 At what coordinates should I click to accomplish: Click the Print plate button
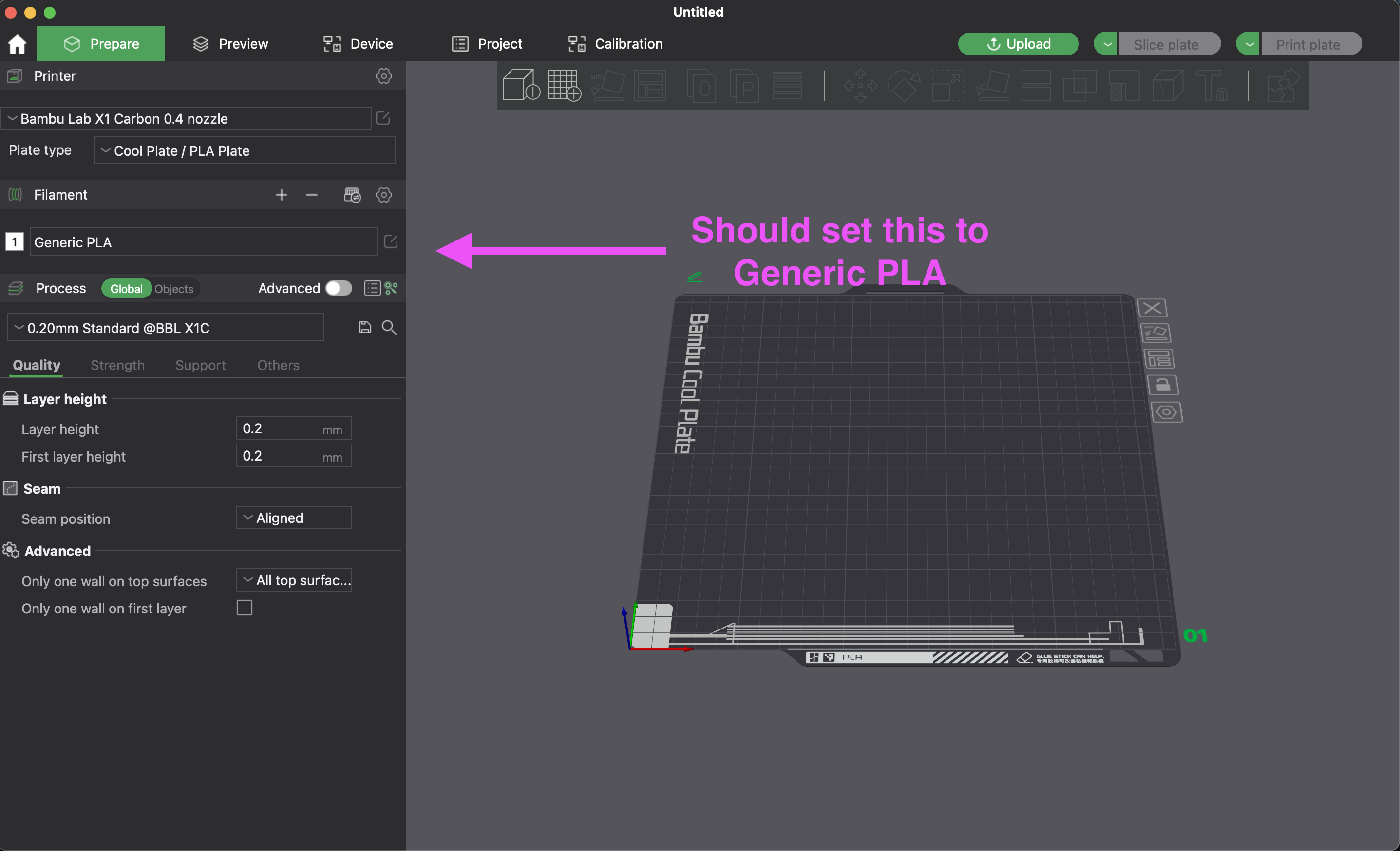tap(1311, 44)
